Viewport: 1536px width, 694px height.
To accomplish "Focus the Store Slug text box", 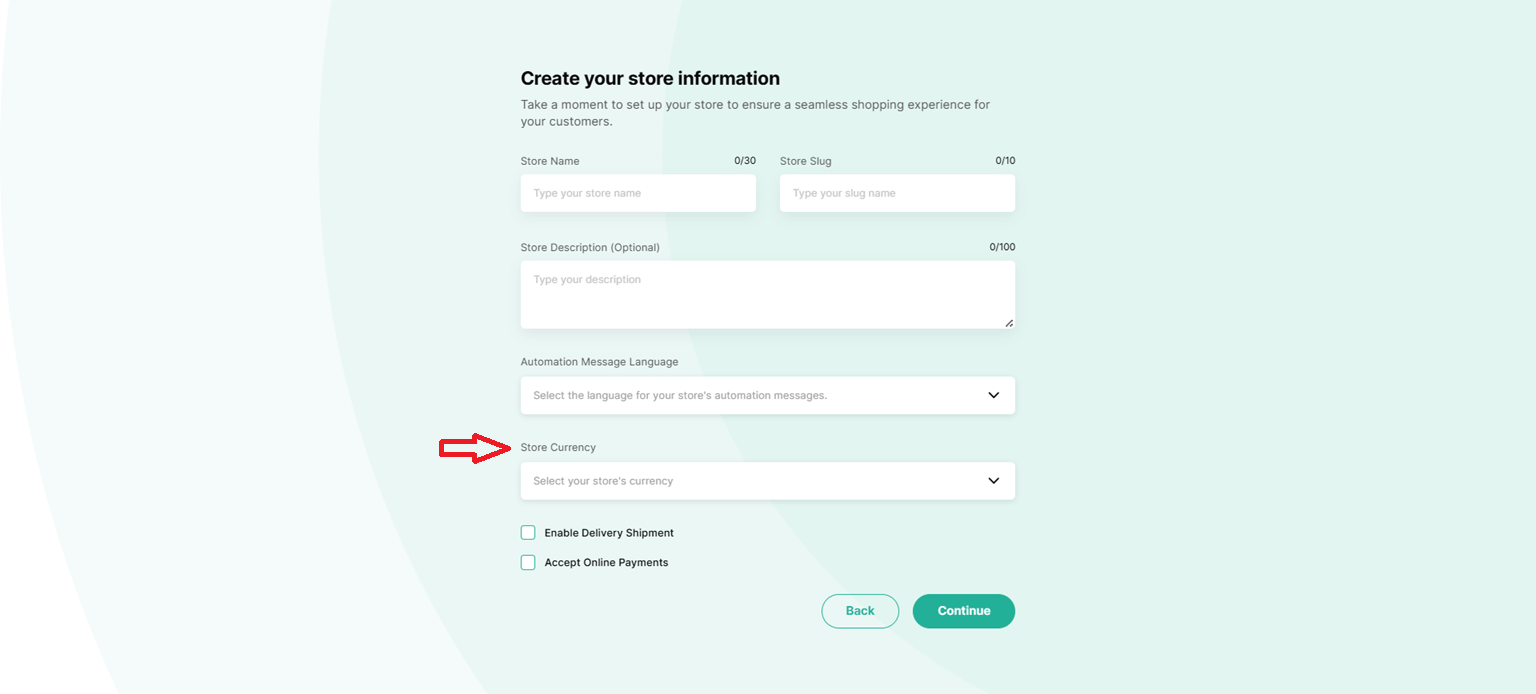I will (x=897, y=193).
